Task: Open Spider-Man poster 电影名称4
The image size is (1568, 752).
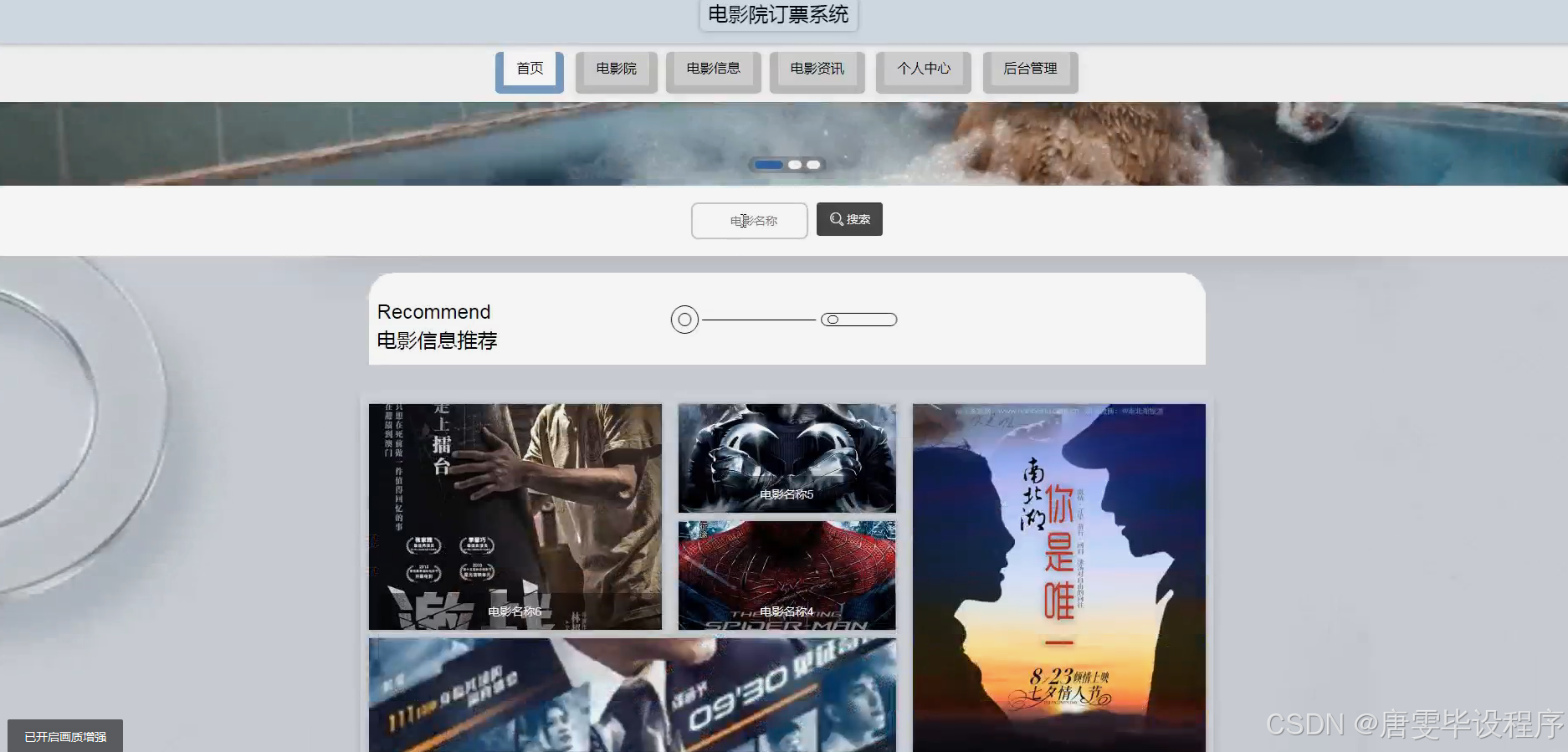Action: (x=787, y=576)
